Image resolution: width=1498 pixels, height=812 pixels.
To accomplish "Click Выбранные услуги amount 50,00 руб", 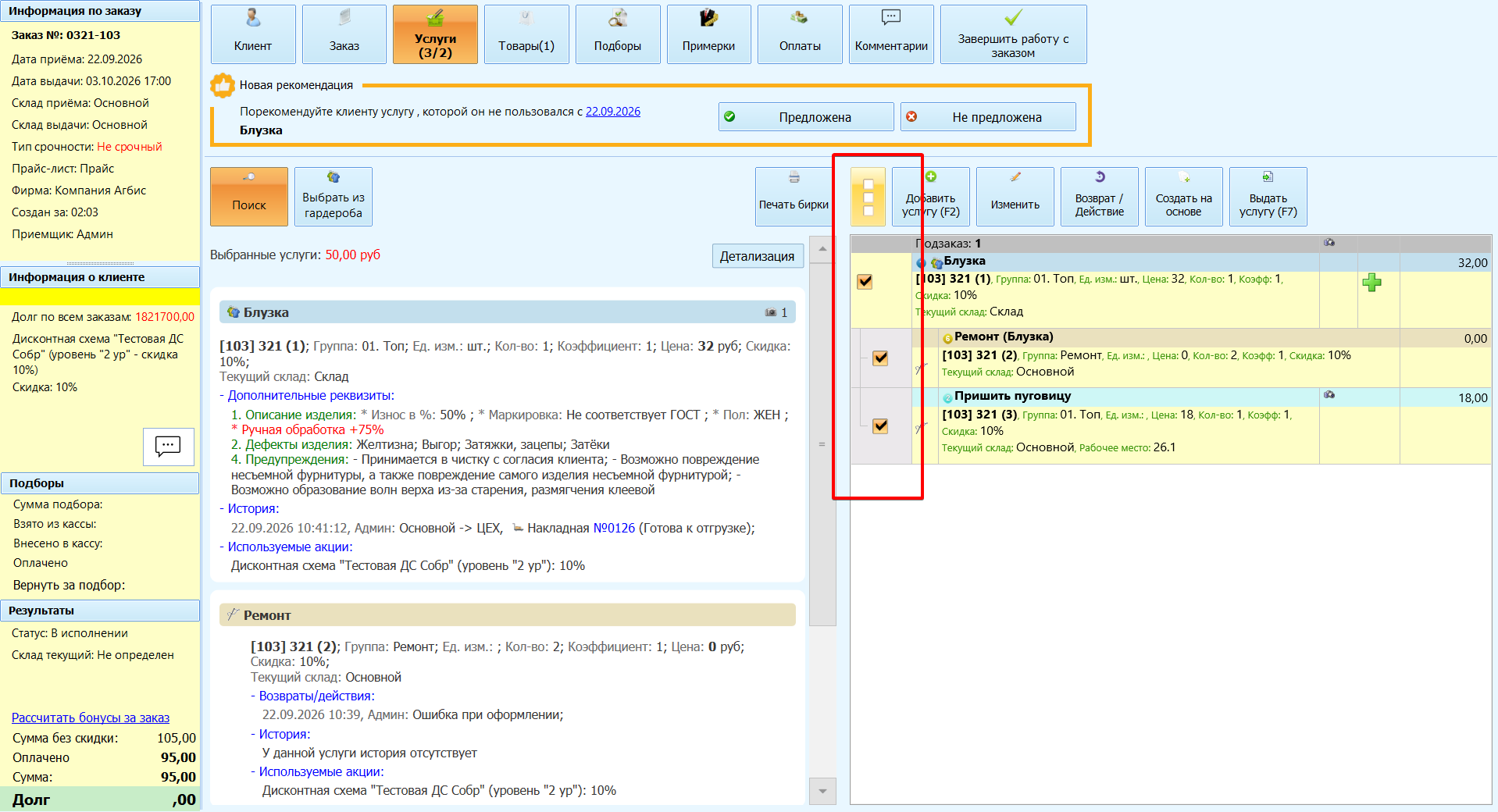I will pos(353,255).
